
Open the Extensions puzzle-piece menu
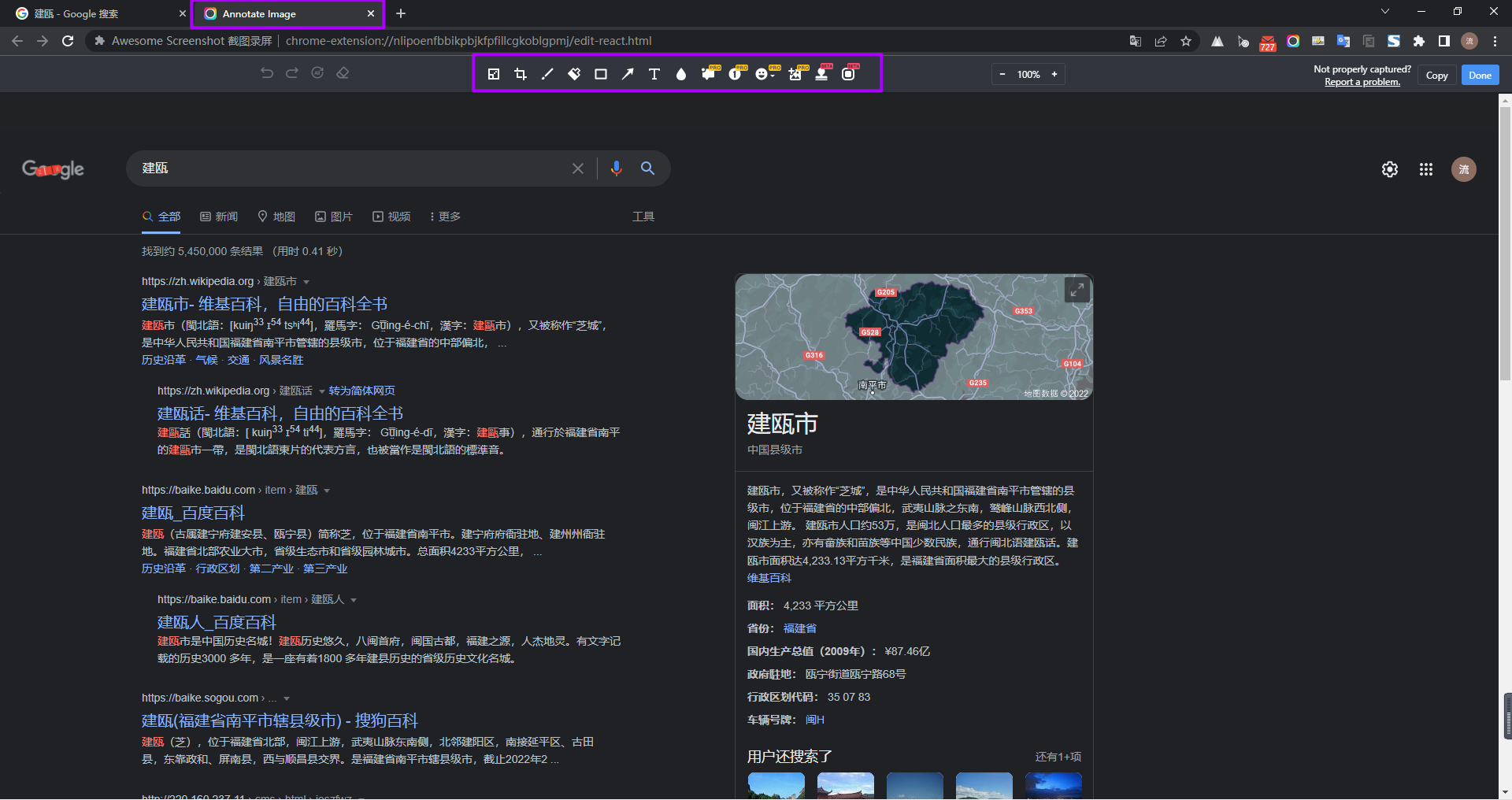click(1419, 41)
